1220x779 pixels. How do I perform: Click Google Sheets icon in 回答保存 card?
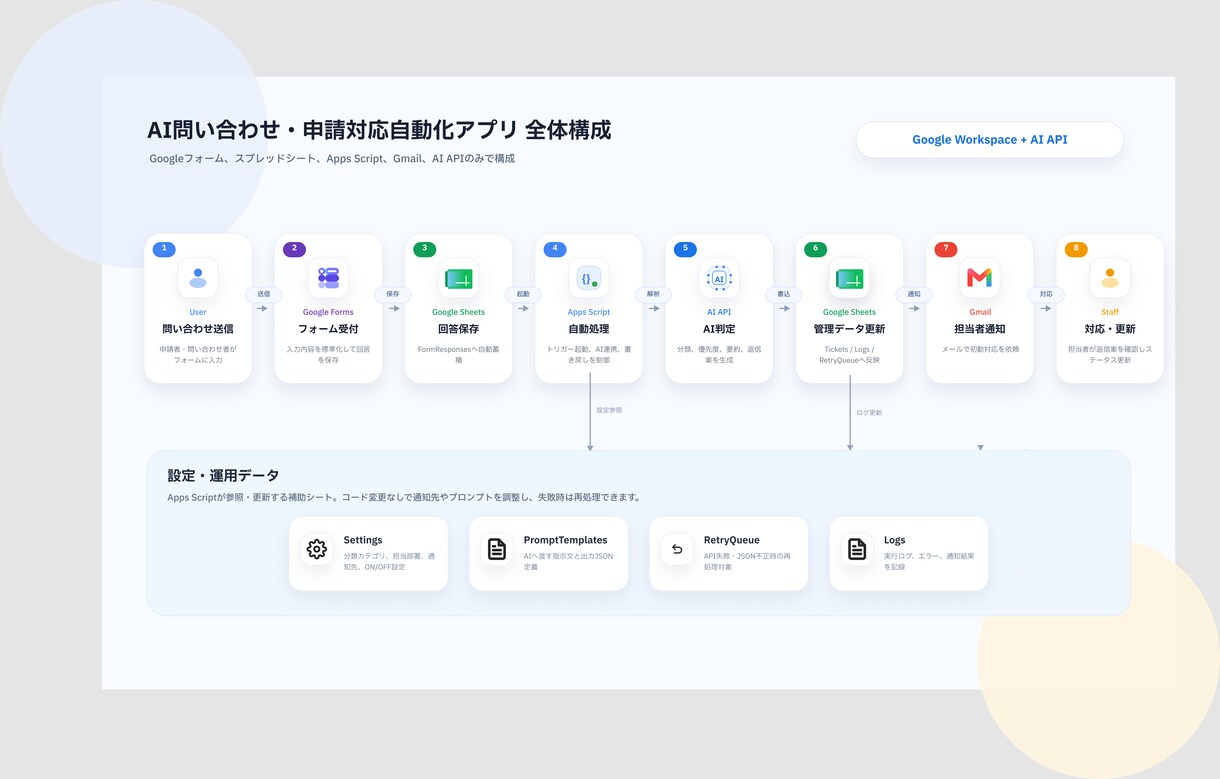point(458,278)
